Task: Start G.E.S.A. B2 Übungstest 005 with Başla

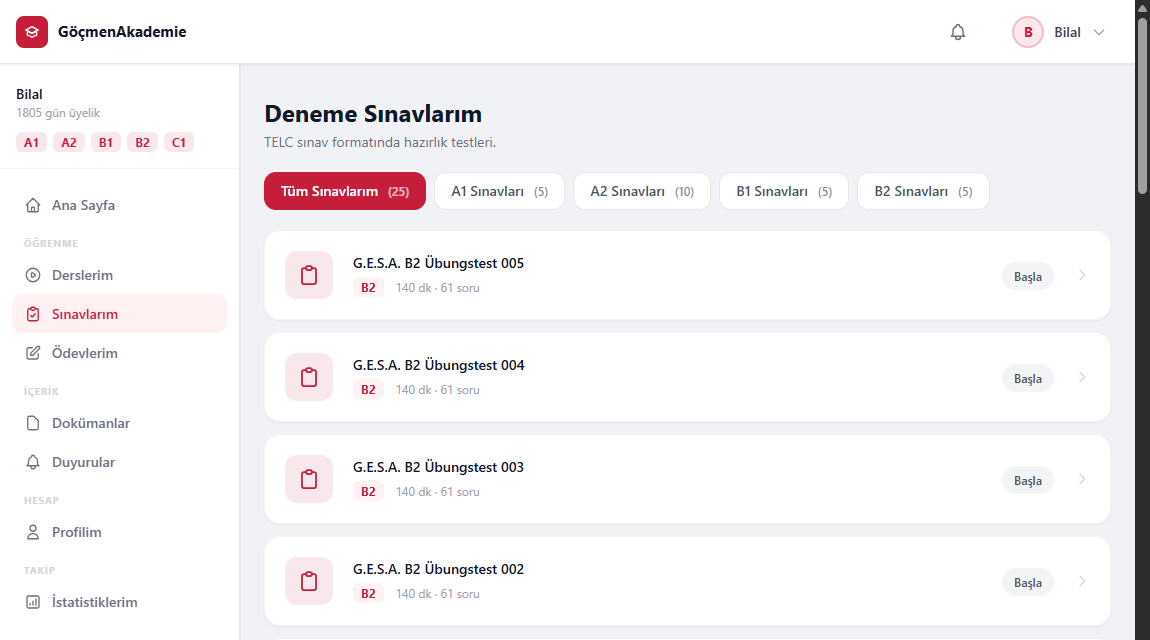Action: pos(1028,276)
